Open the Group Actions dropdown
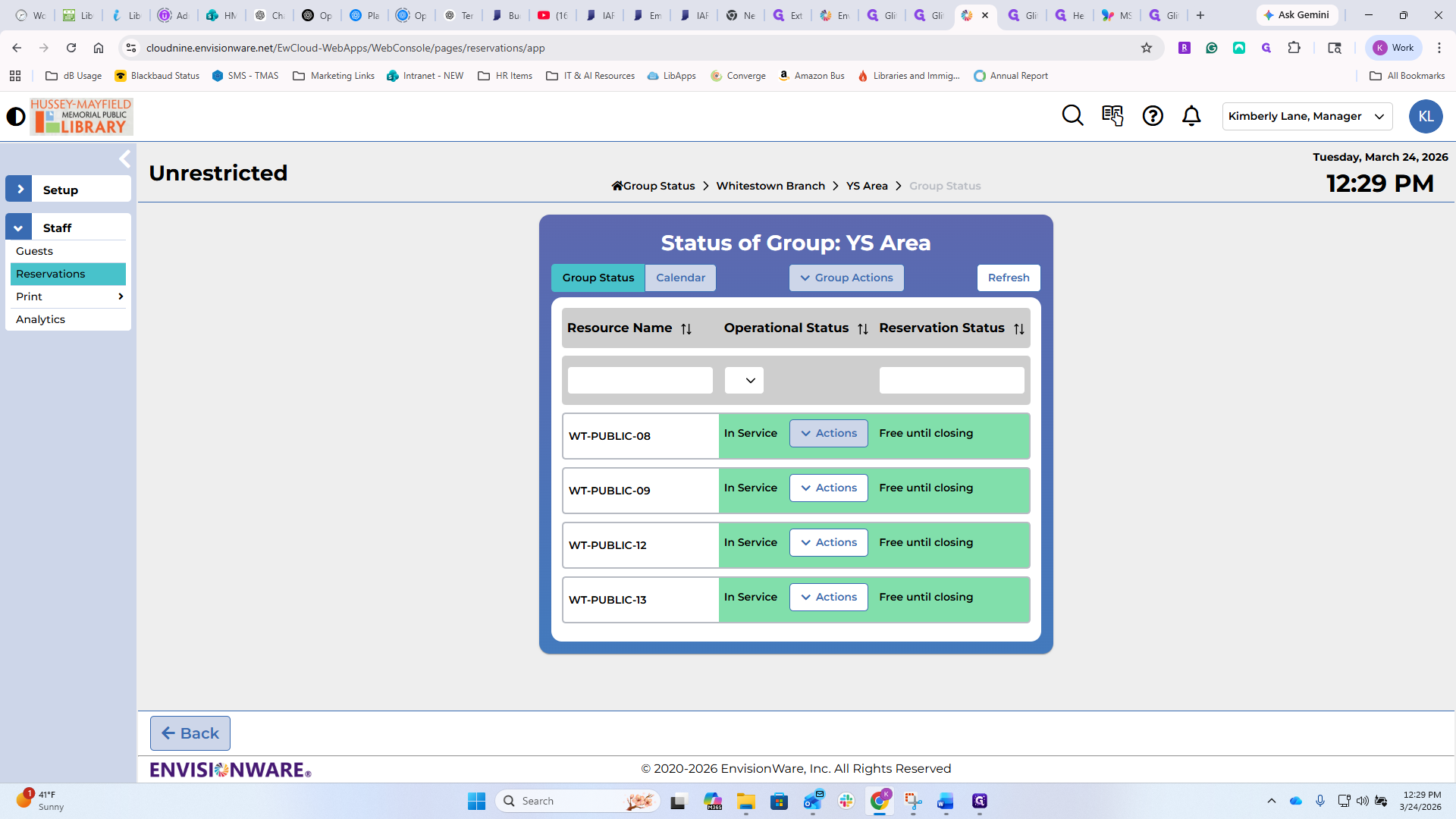 click(x=846, y=278)
